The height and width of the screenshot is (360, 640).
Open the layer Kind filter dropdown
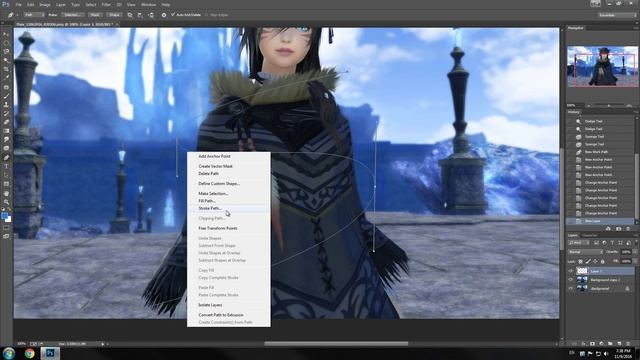coord(579,243)
